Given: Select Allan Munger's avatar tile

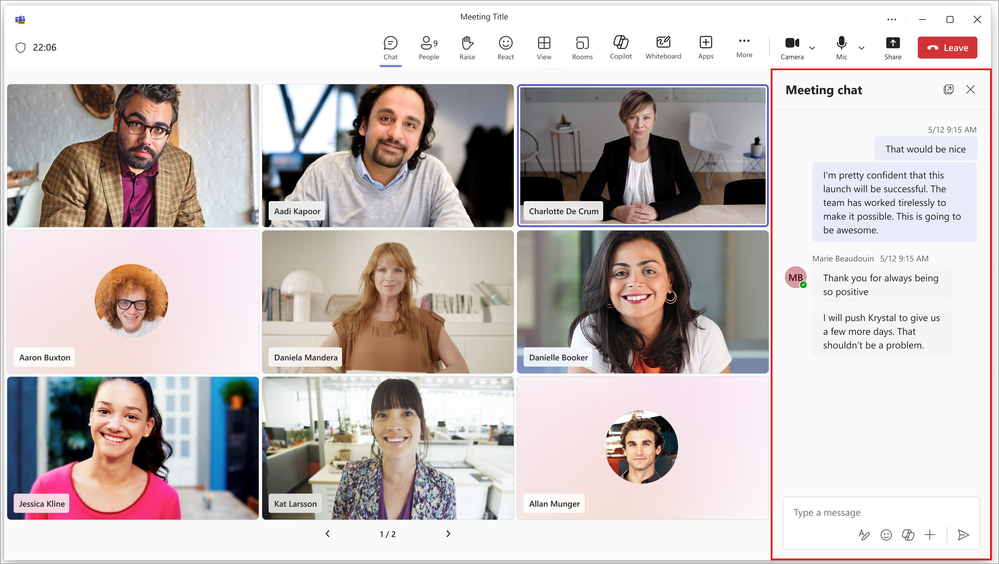Looking at the screenshot, I should tap(643, 448).
